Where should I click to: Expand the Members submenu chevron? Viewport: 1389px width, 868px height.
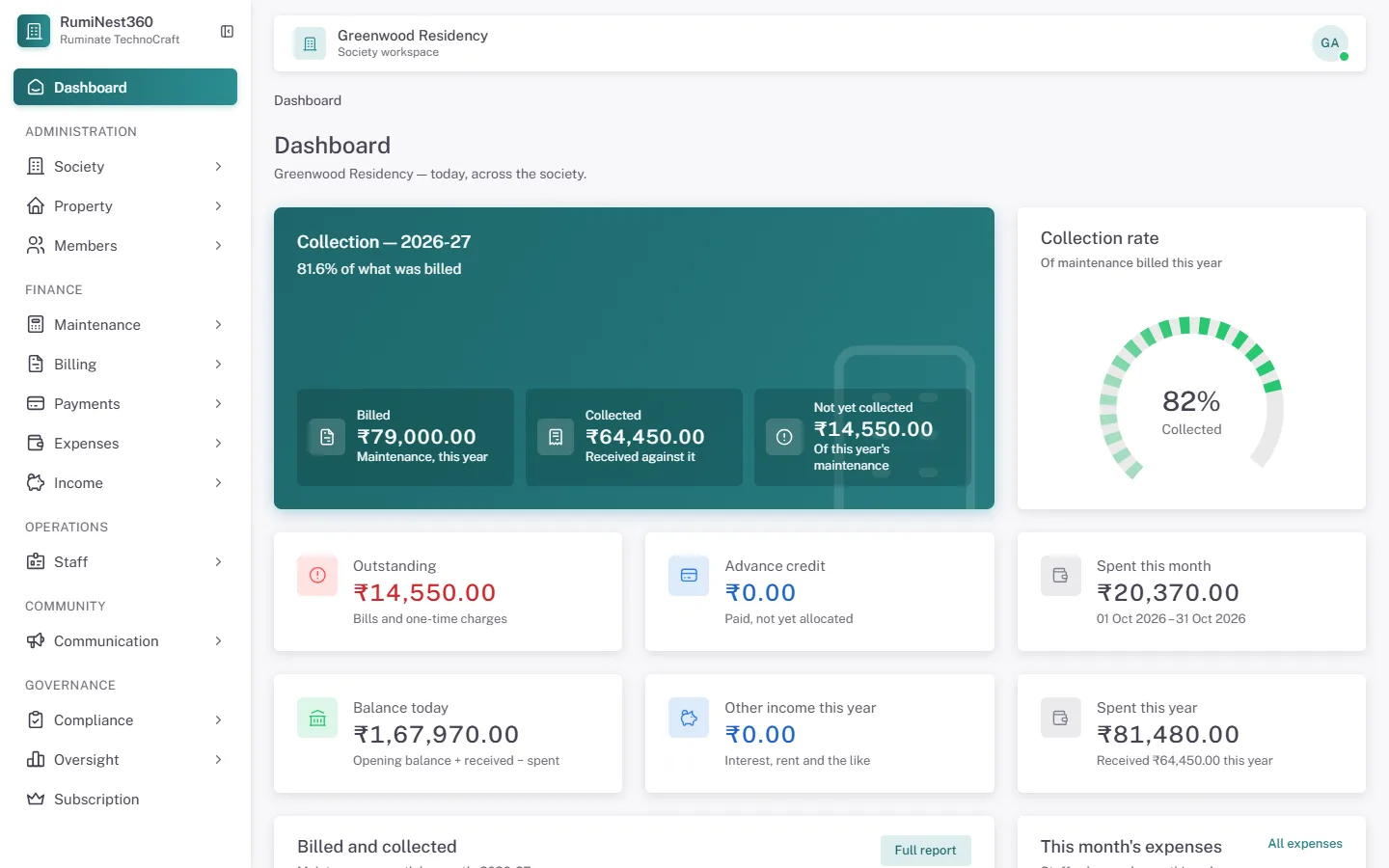point(218,245)
